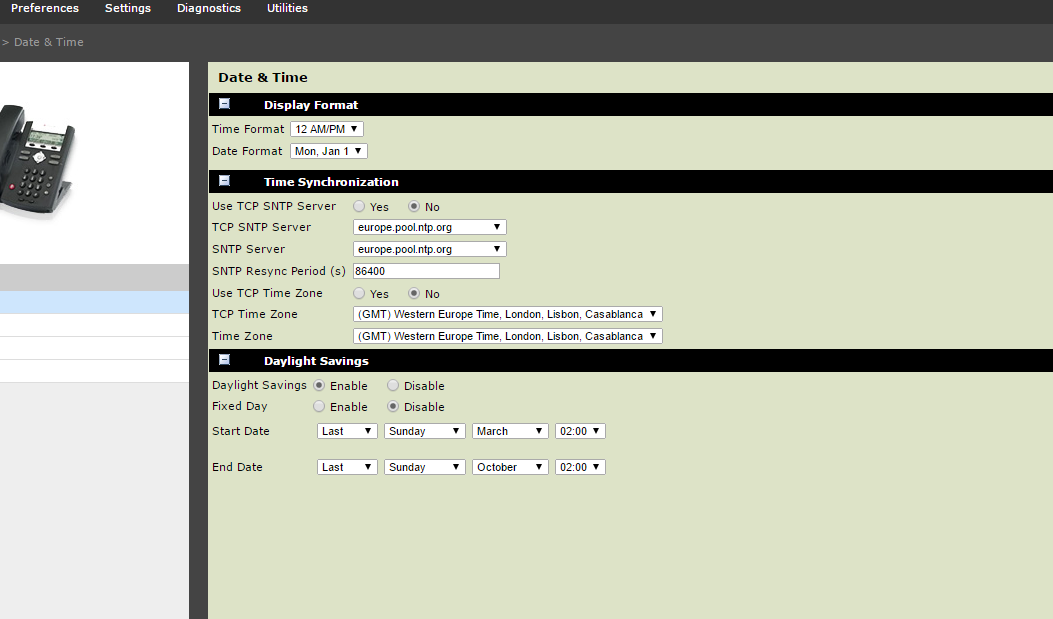Select No for Use TCP SNTP Server
1053x619 pixels.
click(x=414, y=206)
